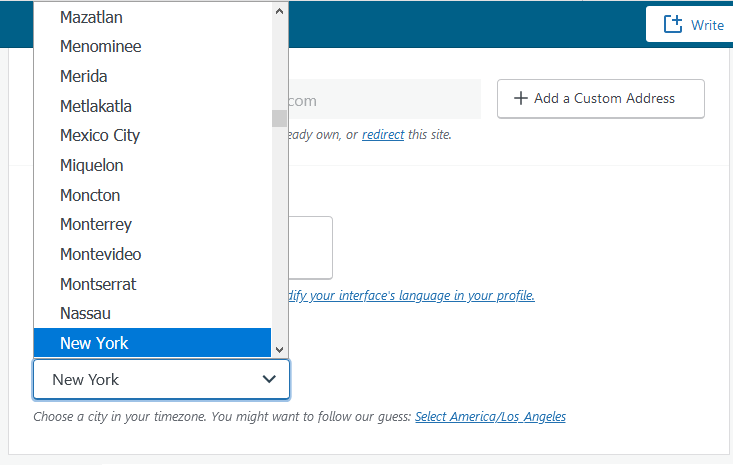Click the timezone list scrollbar thumb
Image resolution: width=733 pixels, height=465 pixels.
pos(279,118)
